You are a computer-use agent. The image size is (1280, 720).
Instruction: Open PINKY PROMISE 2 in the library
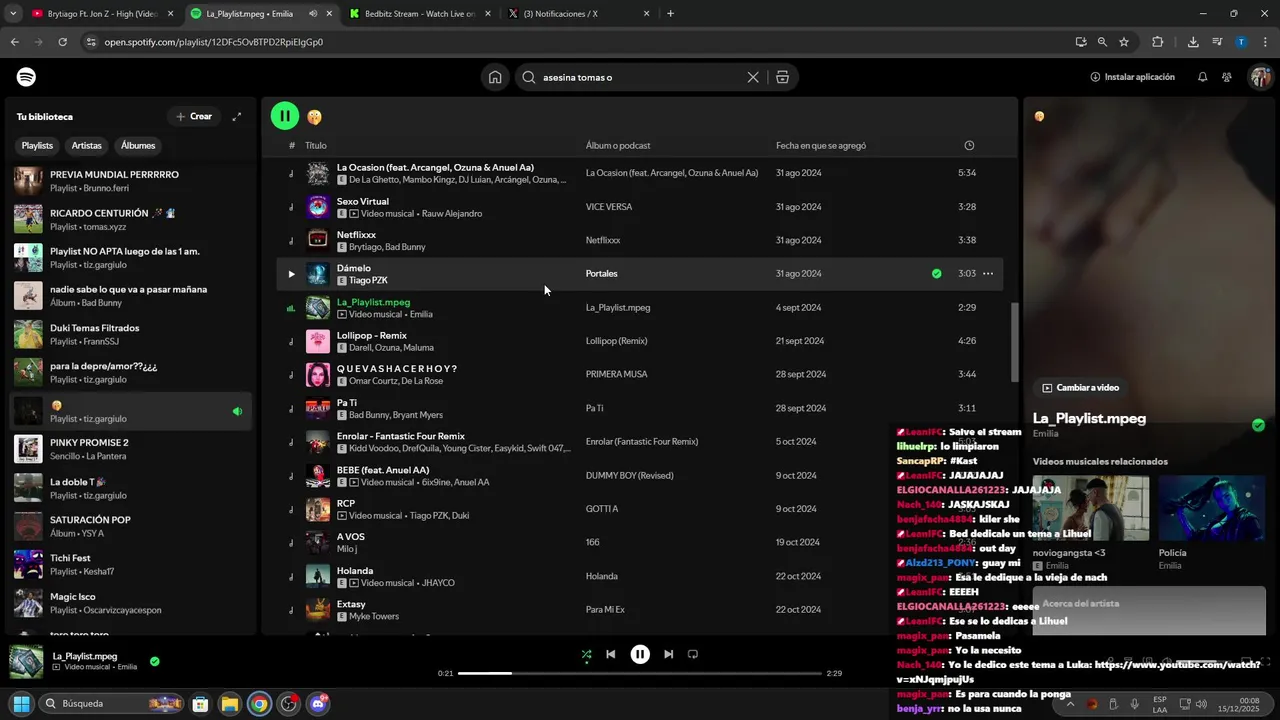point(130,449)
